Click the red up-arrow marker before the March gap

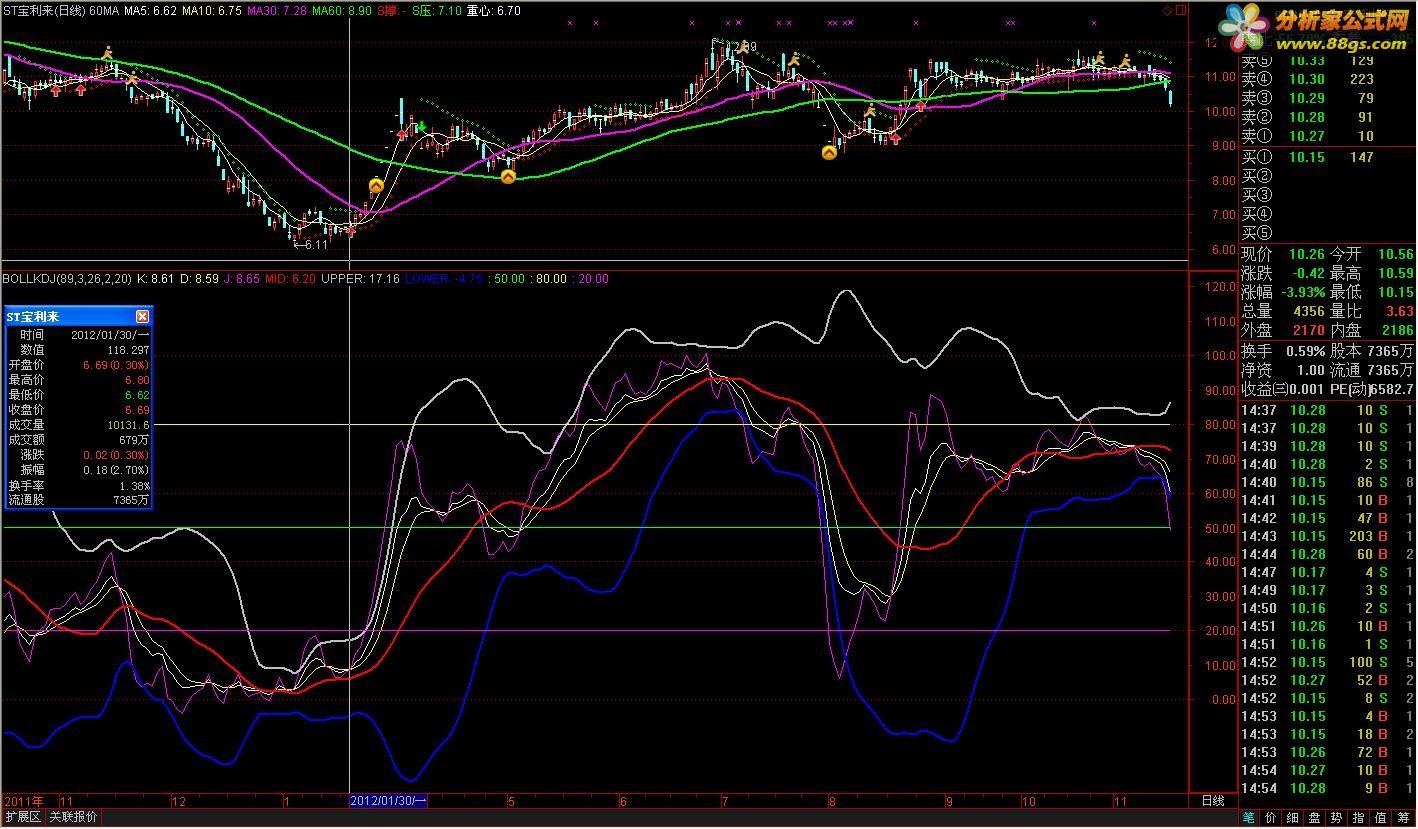click(x=402, y=133)
